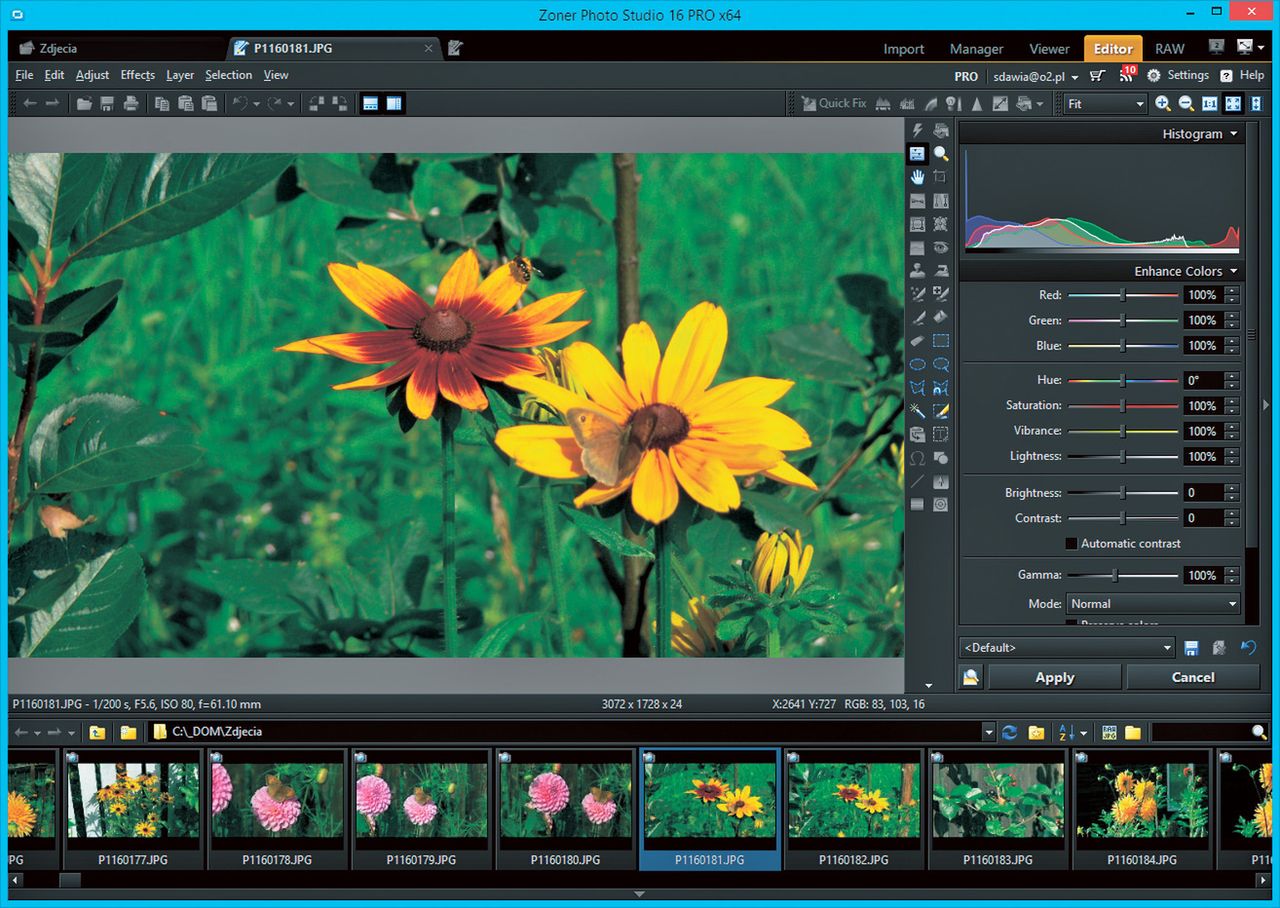
Task: Click the Cancel button
Action: pyautogui.click(x=1192, y=678)
